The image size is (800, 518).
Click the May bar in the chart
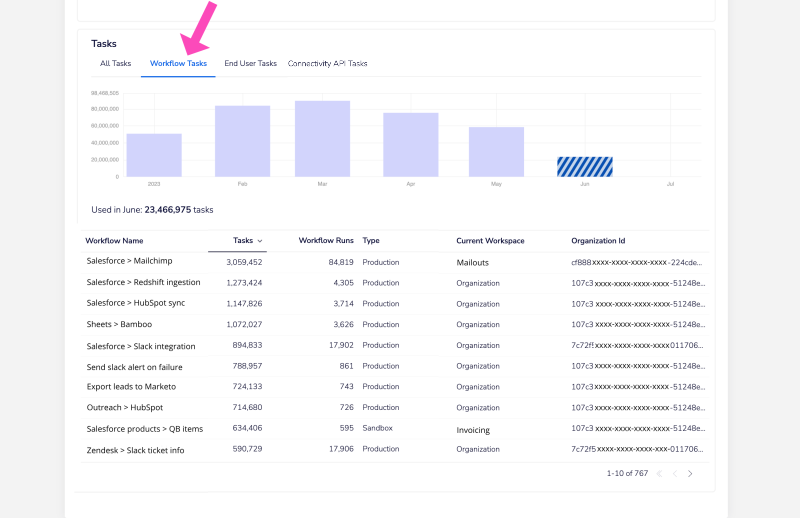point(496,152)
